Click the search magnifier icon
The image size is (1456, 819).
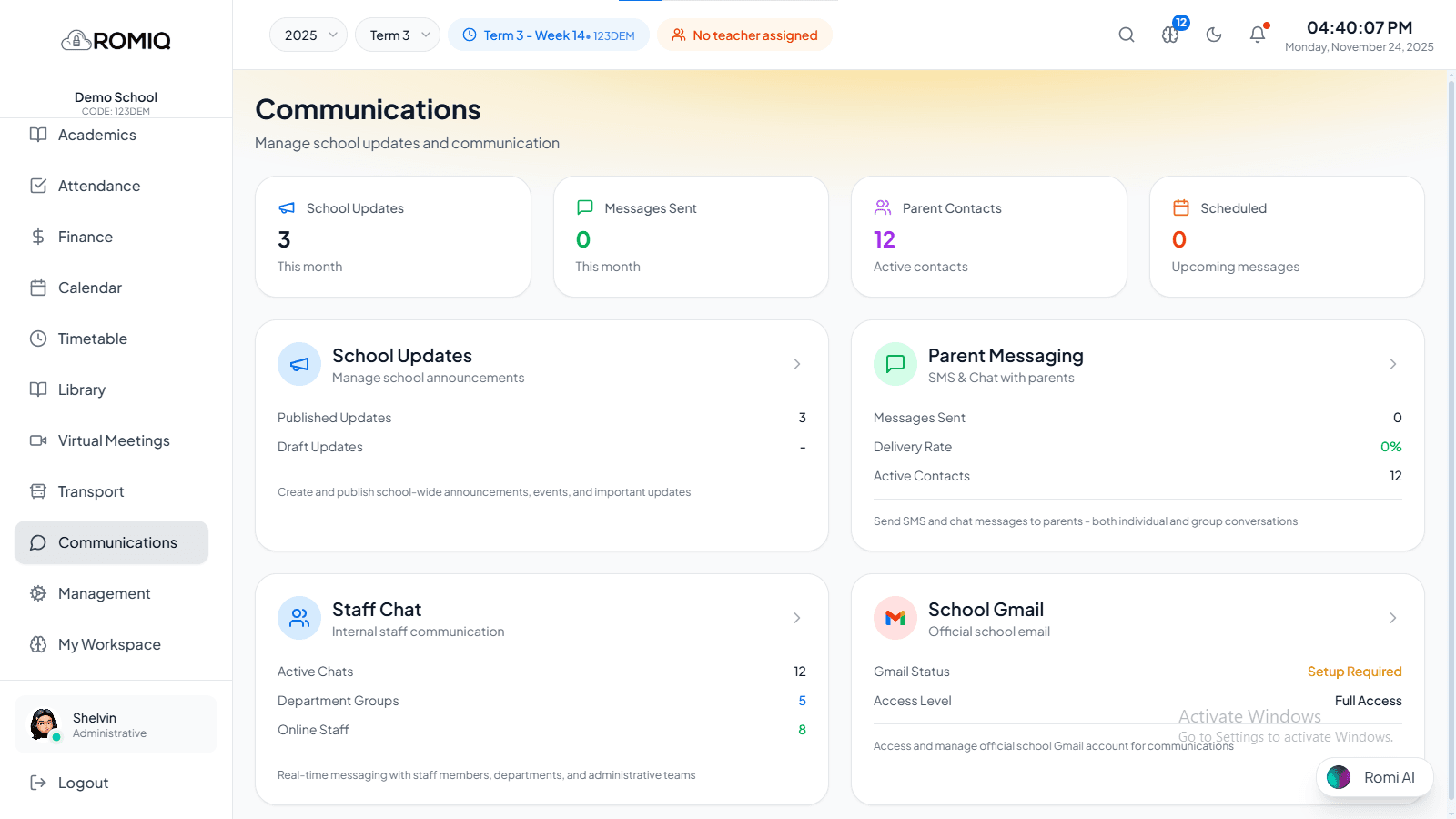tap(1127, 35)
